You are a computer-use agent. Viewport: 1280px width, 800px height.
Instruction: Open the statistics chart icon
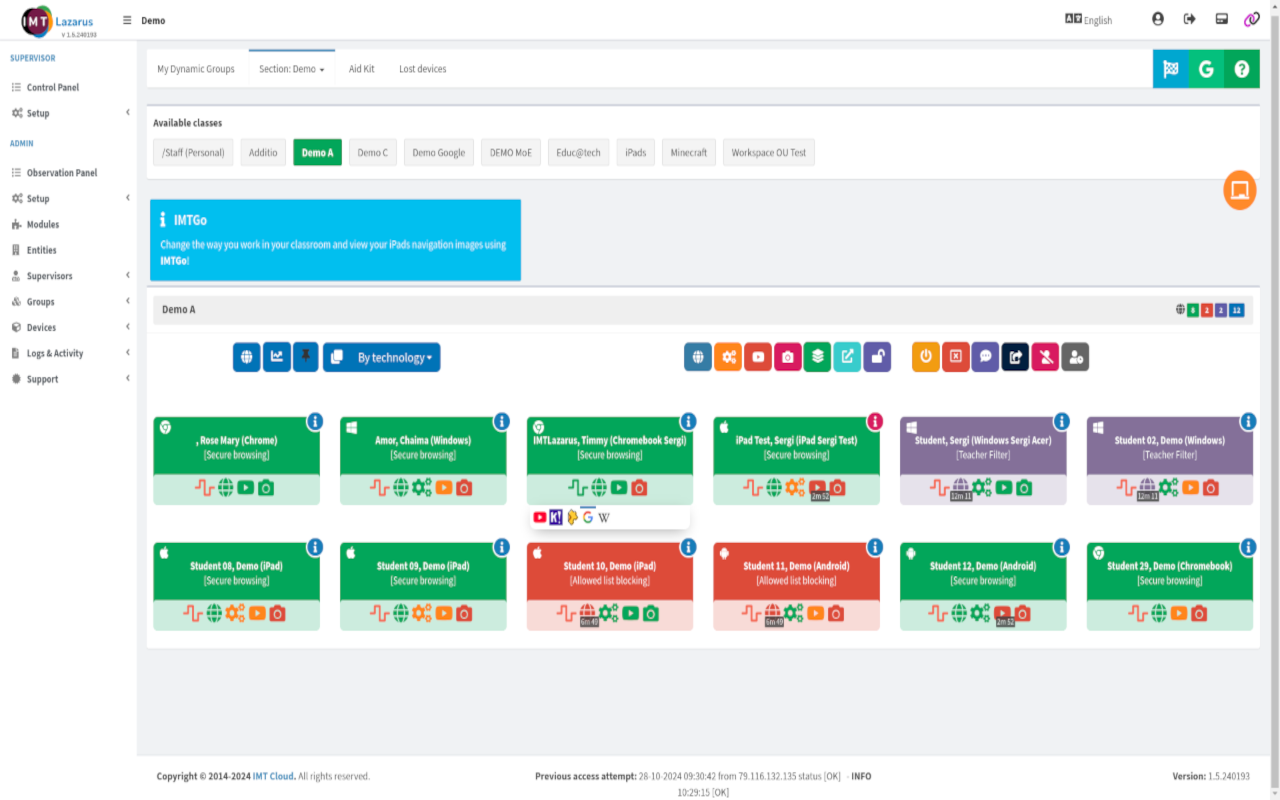coord(276,356)
